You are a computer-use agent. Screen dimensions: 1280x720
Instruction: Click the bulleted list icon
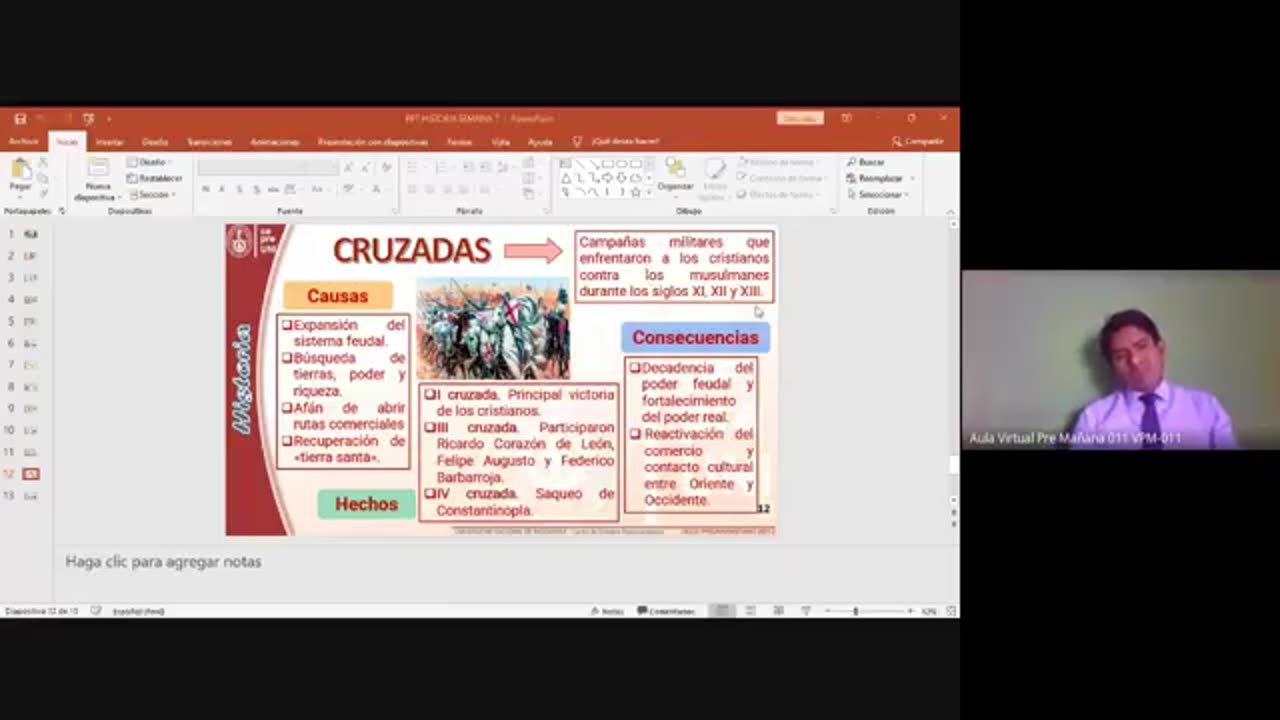point(413,167)
